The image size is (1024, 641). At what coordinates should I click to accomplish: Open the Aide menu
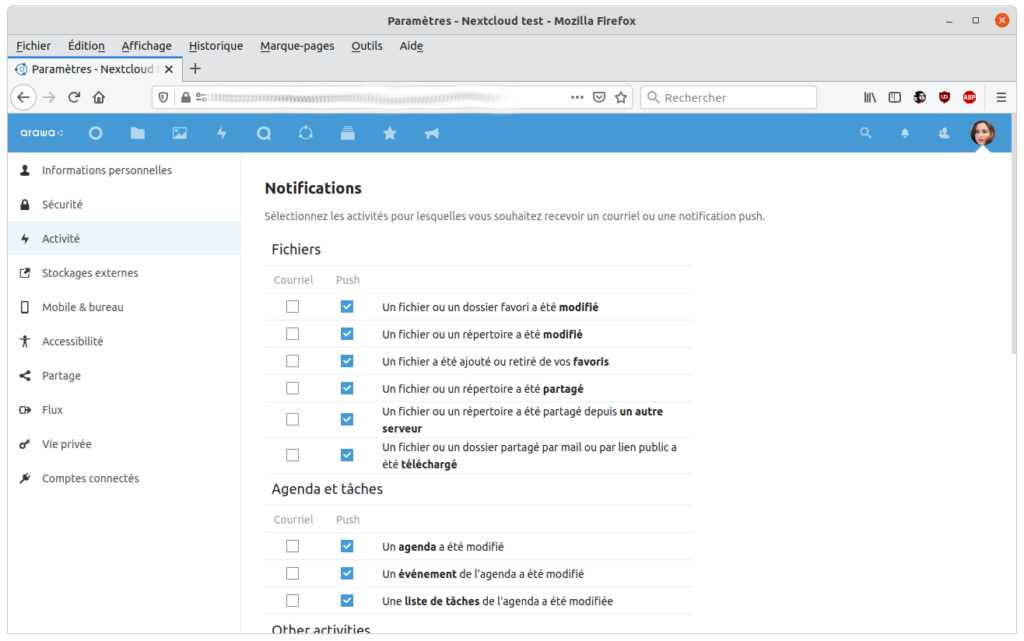click(x=411, y=46)
